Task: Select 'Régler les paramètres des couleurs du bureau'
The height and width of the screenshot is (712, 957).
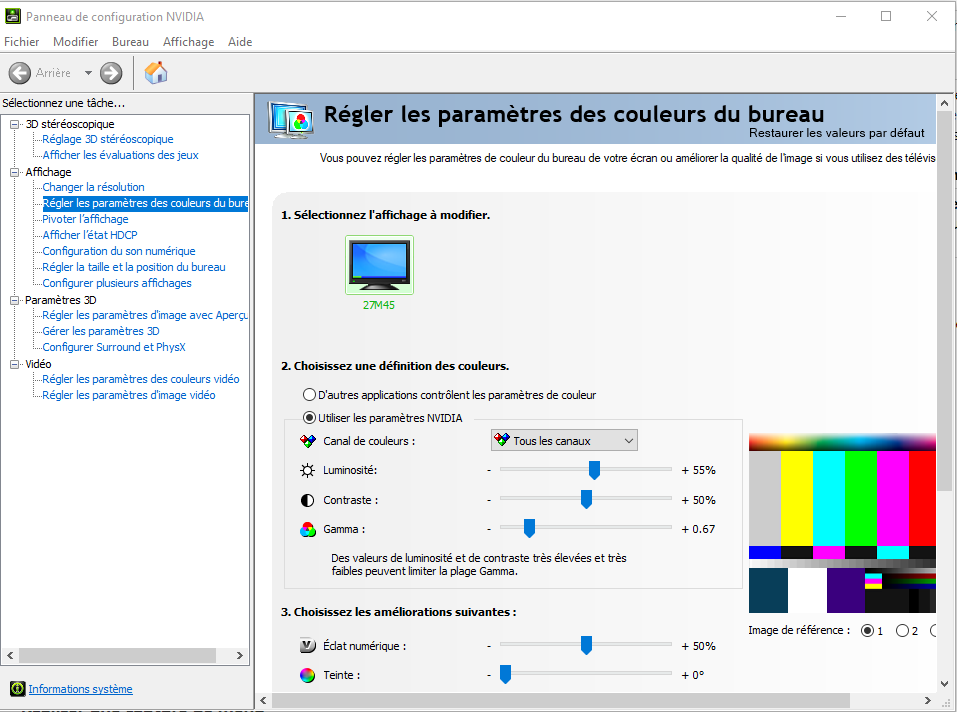Action: 145,203
